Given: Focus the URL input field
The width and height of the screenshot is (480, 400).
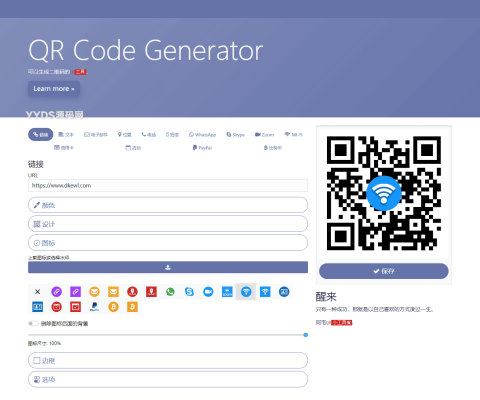Looking at the screenshot, I should point(168,185).
